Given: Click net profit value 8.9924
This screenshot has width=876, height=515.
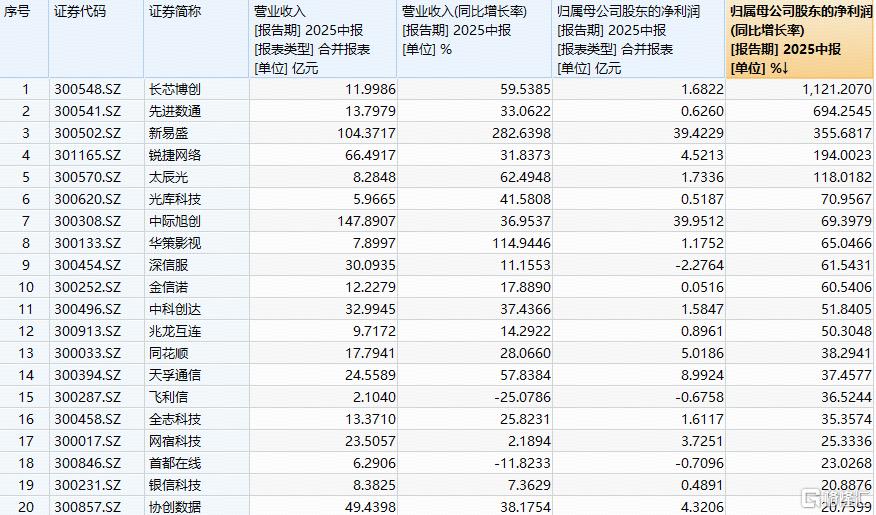Looking at the screenshot, I should point(703,375).
